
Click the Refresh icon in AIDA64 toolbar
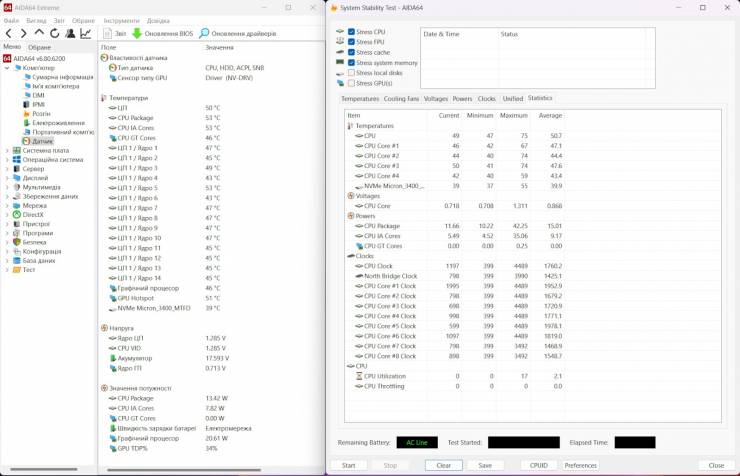[x=55, y=33]
